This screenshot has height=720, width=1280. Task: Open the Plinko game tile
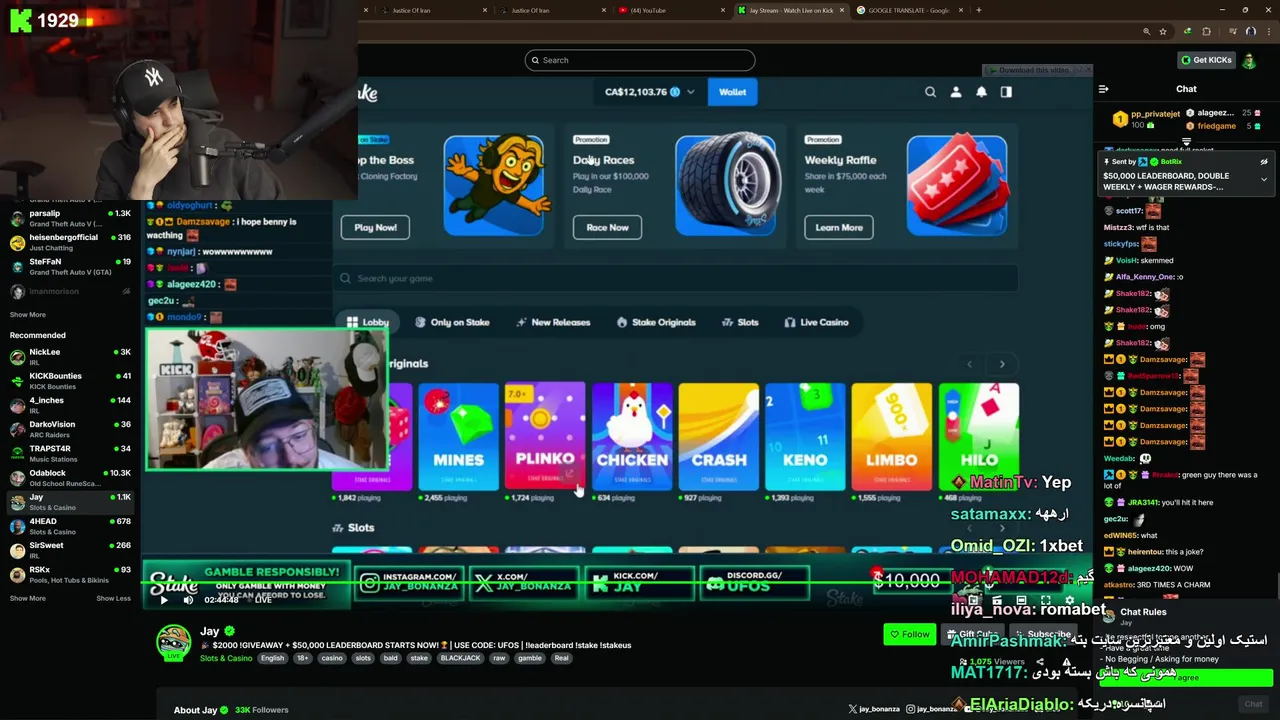(545, 436)
